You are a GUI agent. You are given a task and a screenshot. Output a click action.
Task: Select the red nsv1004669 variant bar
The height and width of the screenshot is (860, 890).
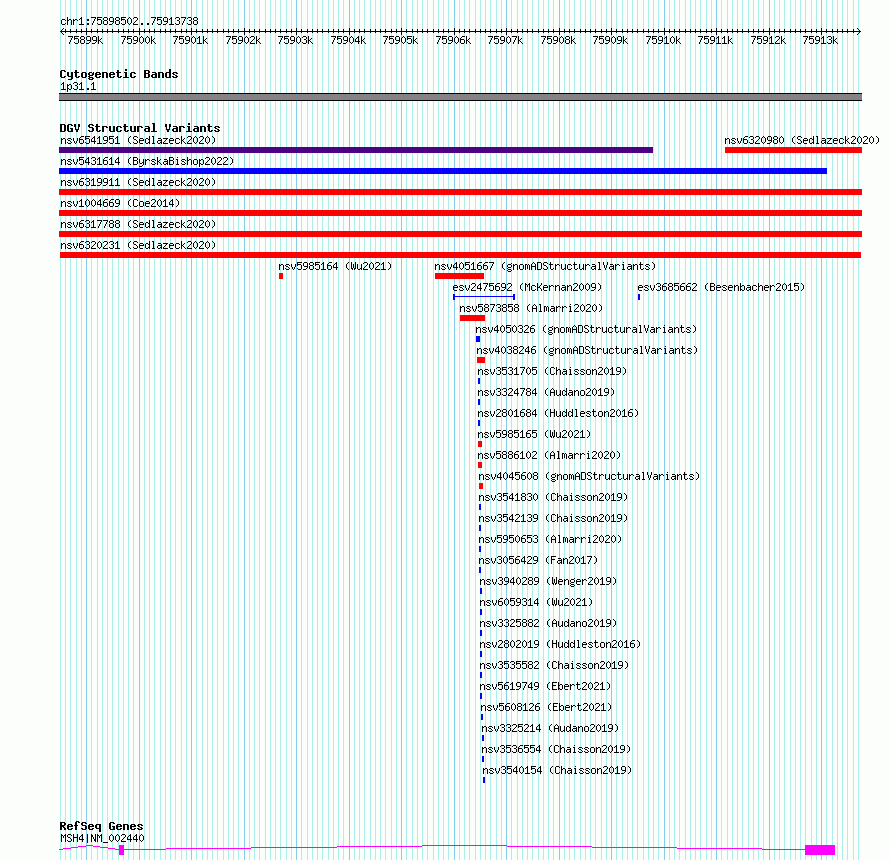[460, 213]
